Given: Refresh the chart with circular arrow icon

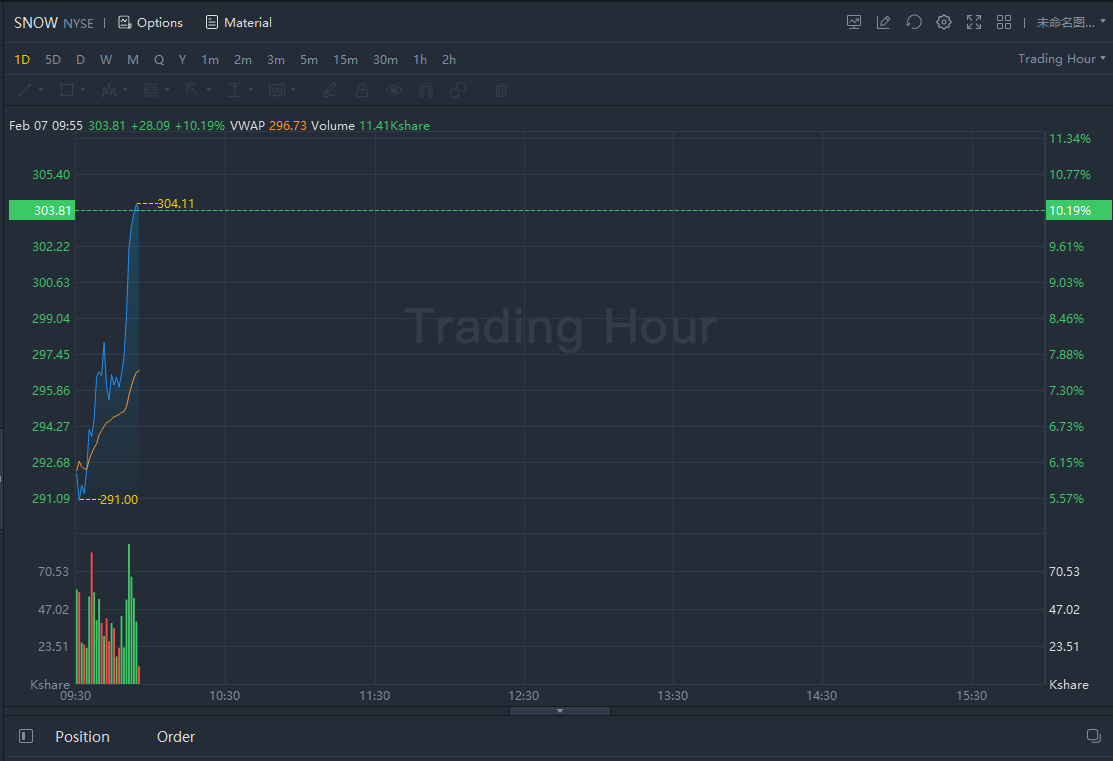Looking at the screenshot, I should click(914, 23).
